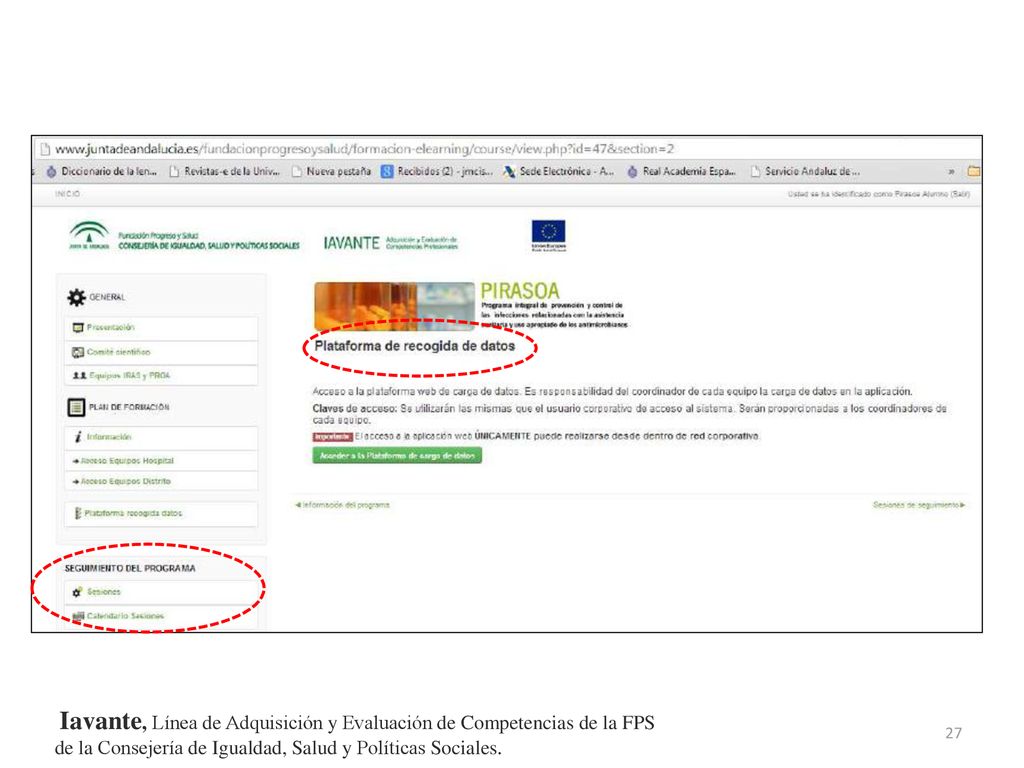Open Revistas-e de la Univ... bookmark
The height and width of the screenshot is (768, 1024).
pos(225,172)
